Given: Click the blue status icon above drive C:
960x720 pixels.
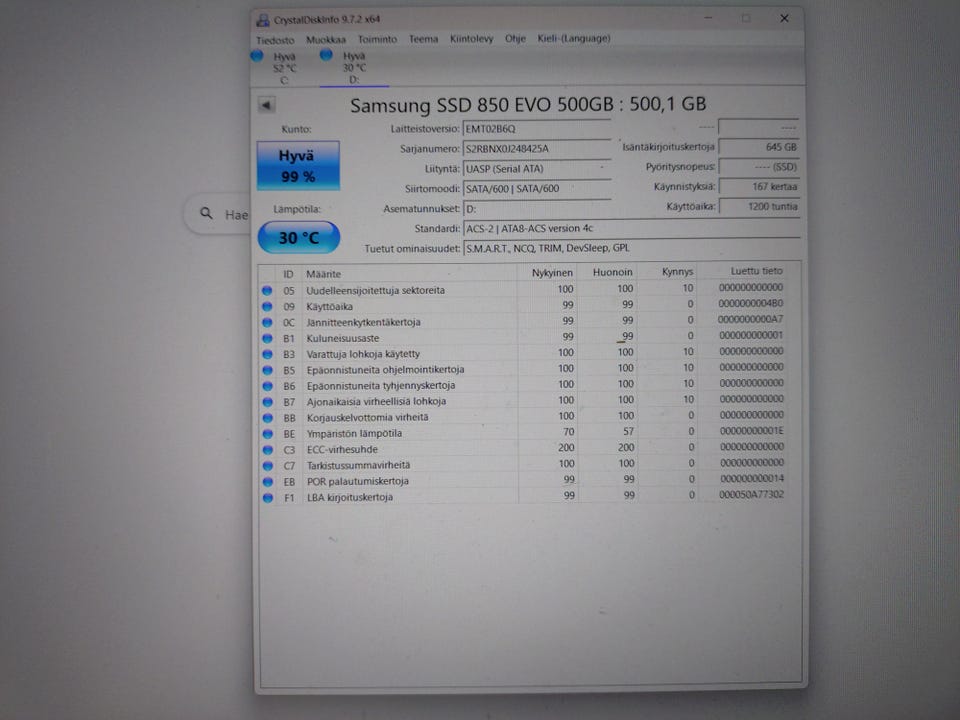Looking at the screenshot, I should [257, 56].
